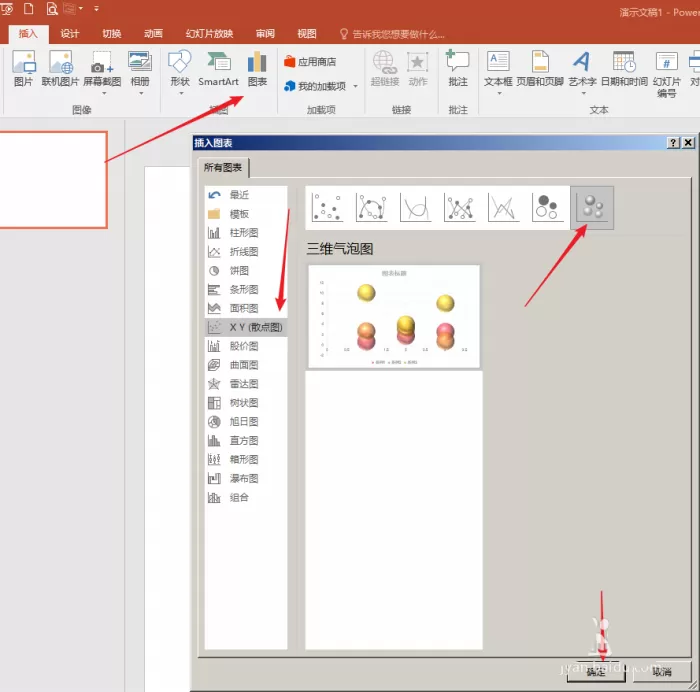Open Header and Footer (页眉和页脚)
This screenshot has height=692, width=700.
[x=540, y=68]
